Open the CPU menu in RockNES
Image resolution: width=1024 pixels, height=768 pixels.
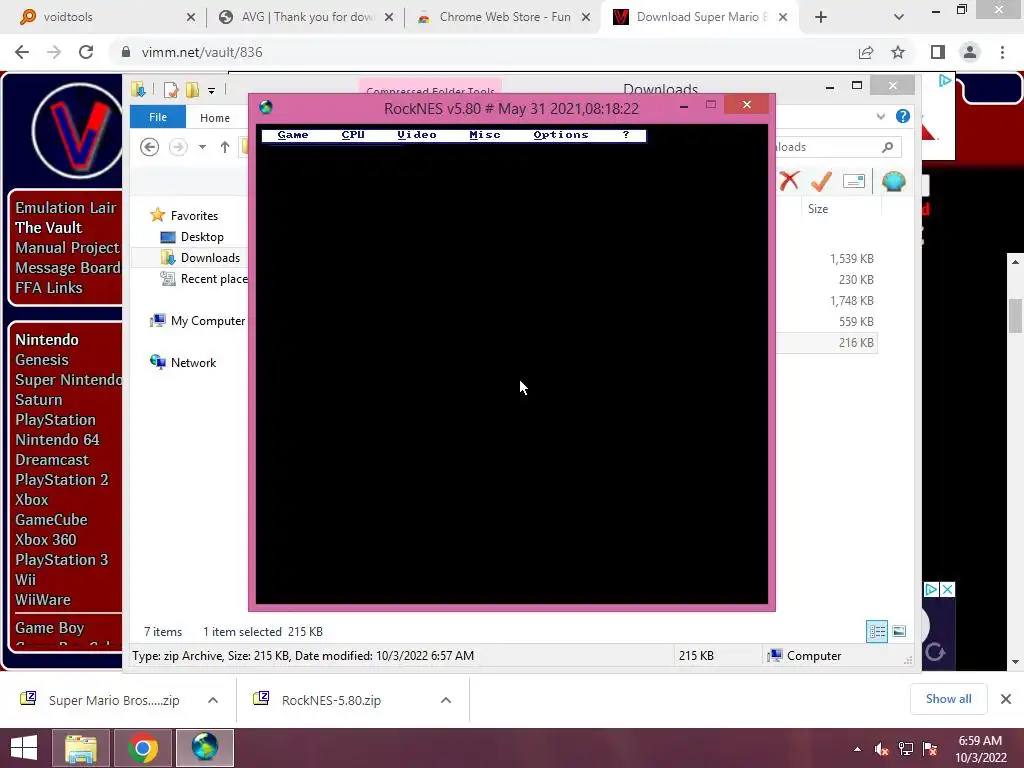point(353,135)
